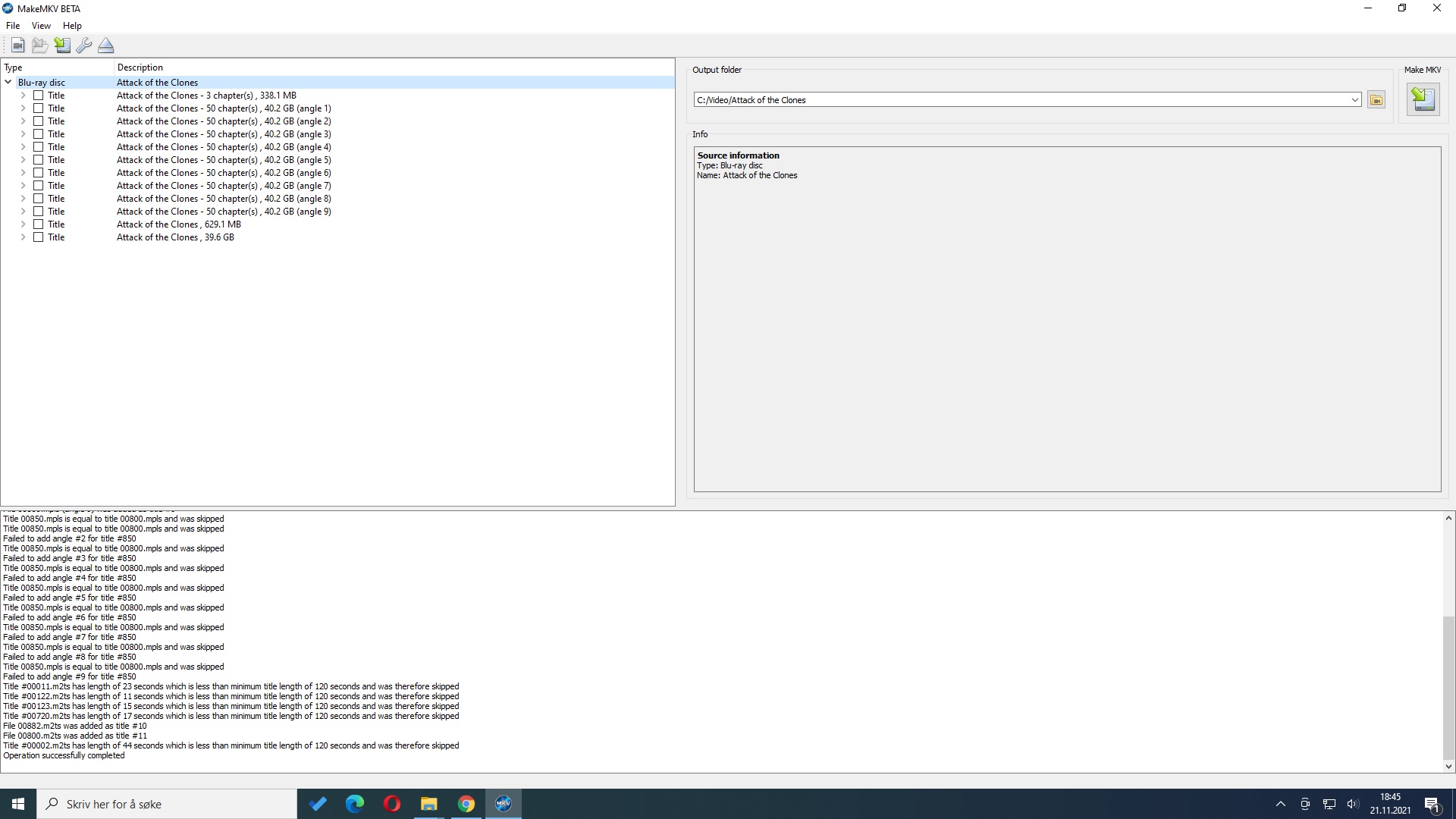This screenshot has height=819, width=1456.
Task: Open the Help menu
Action: [x=72, y=26]
